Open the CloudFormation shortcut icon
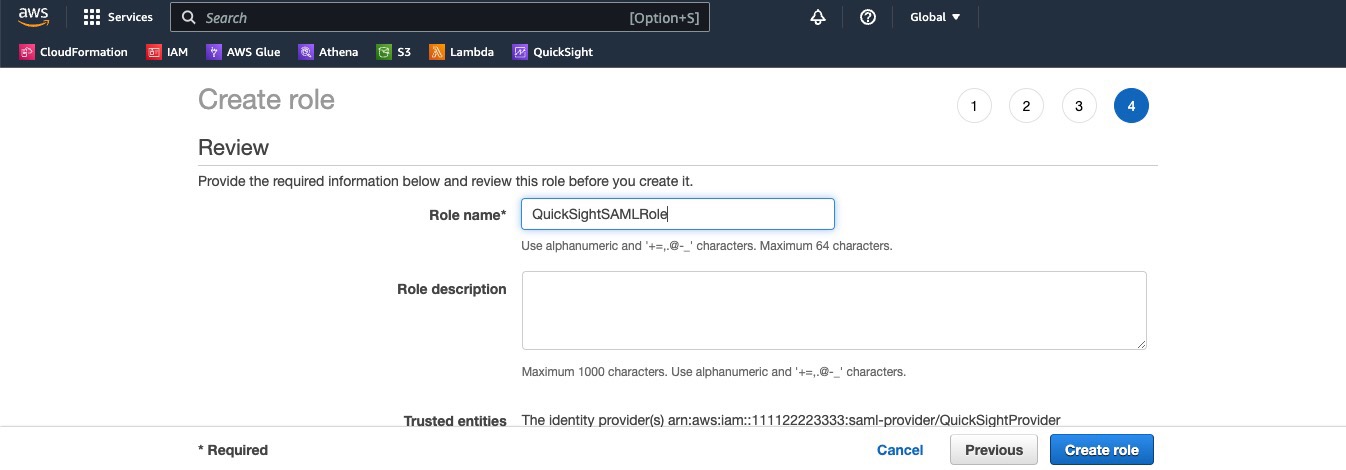Screen dimensions: 1346x470 27,52
